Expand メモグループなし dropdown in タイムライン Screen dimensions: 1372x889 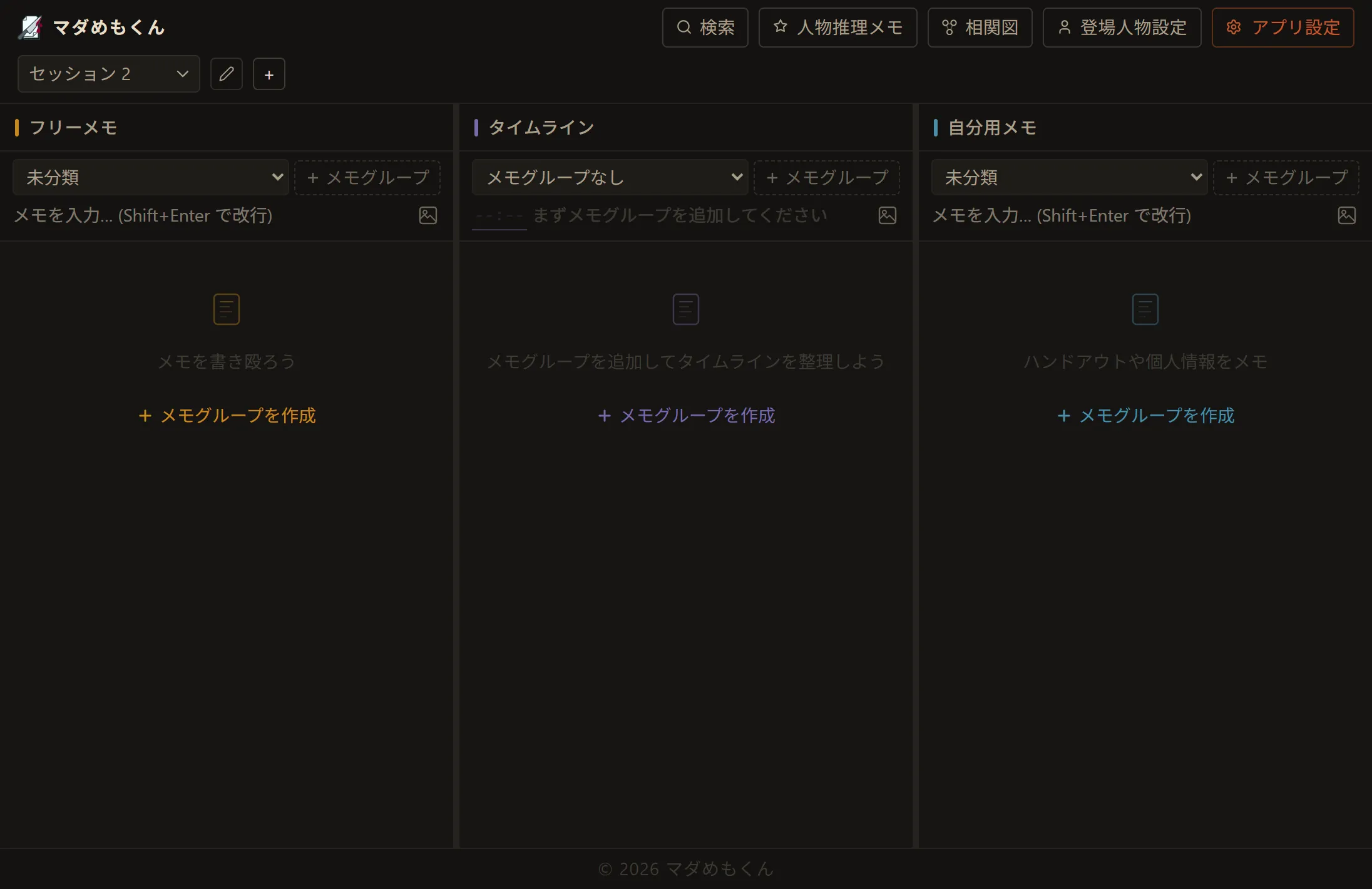click(610, 177)
